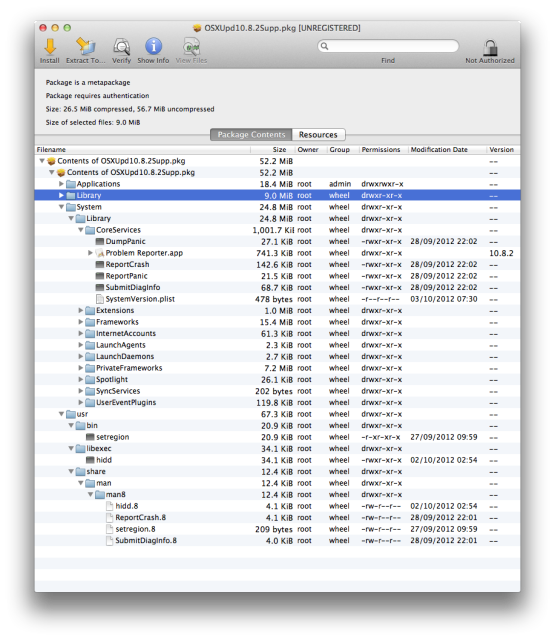Expand the SyncServices folder triangle
This screenshot has width=555, height=640.
[x=81, y=391]
